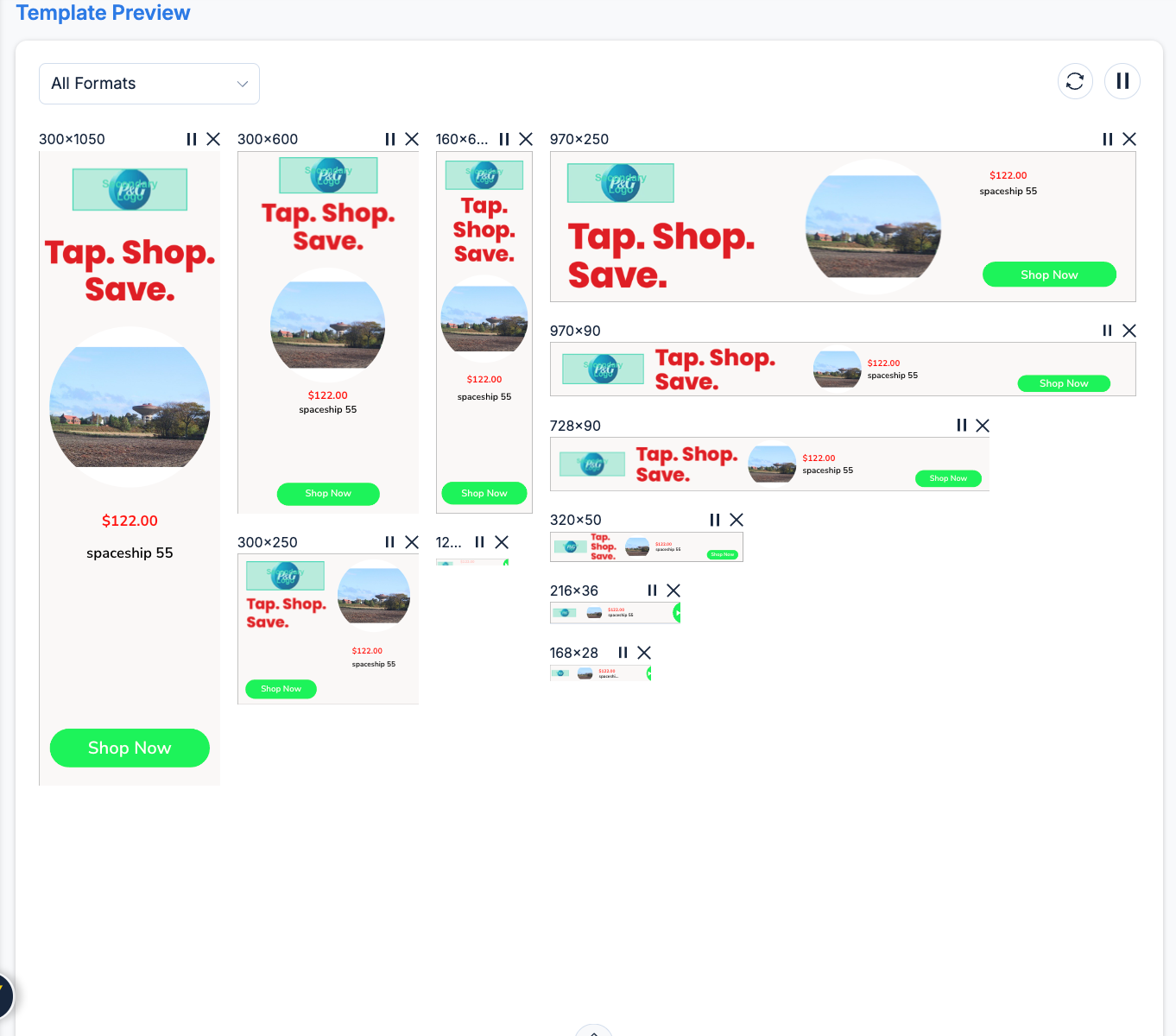This screenshot has height=1036, width=1176.
Task: Pause the 300×1050 preview
Action: 192,139
